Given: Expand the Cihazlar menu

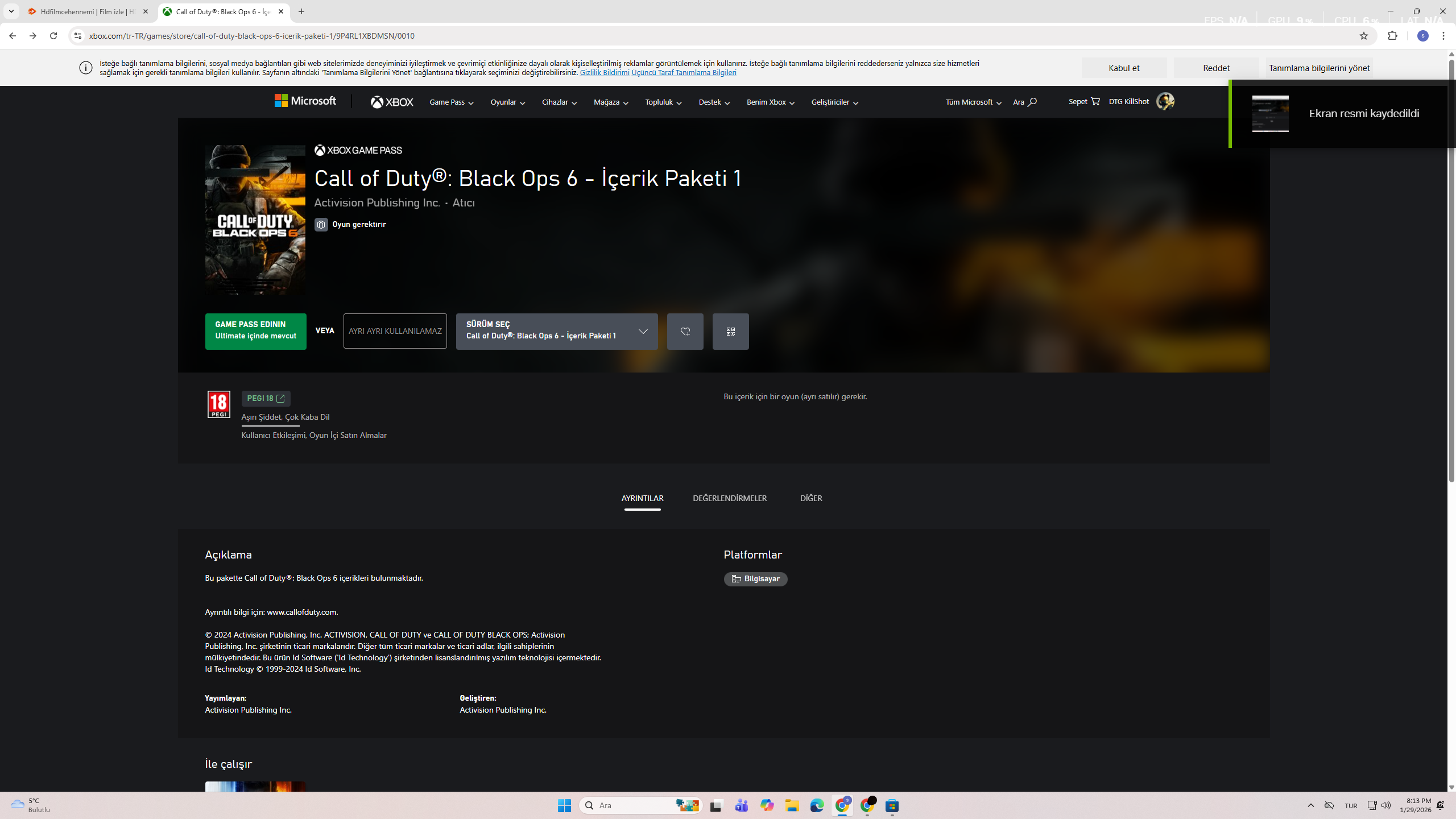Looking at the screenshot, I should [560, 102].
